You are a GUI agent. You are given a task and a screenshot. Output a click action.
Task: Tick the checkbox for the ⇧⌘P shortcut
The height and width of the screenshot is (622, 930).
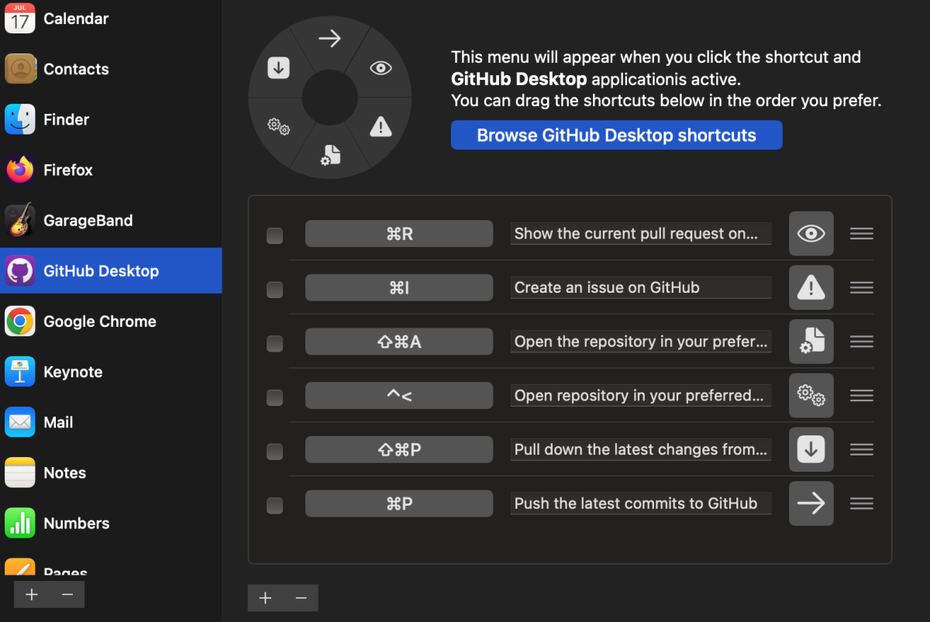(x=275, y=451)
